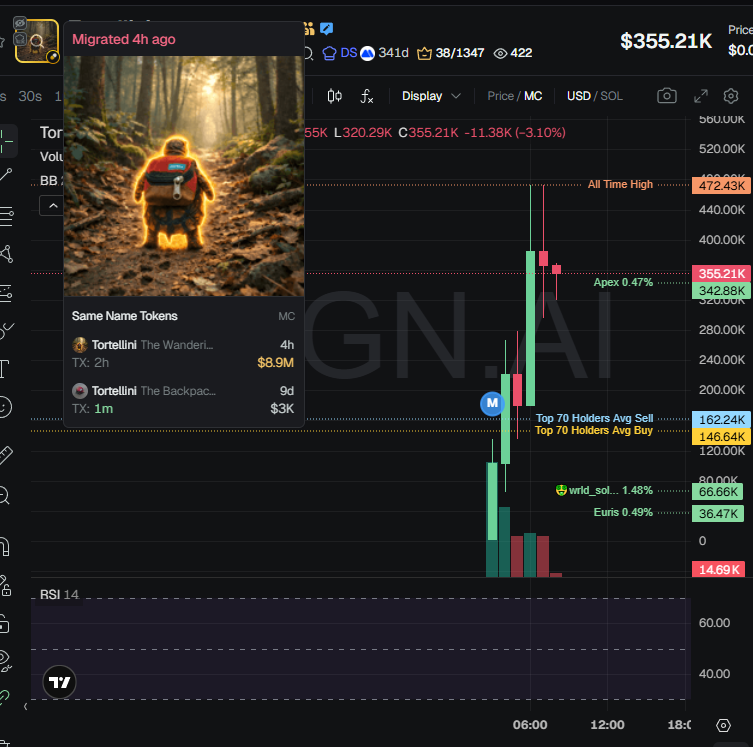This screenshot has width=753, height=747.
Task: Select SOL currency display
Action: coord(611,96)
